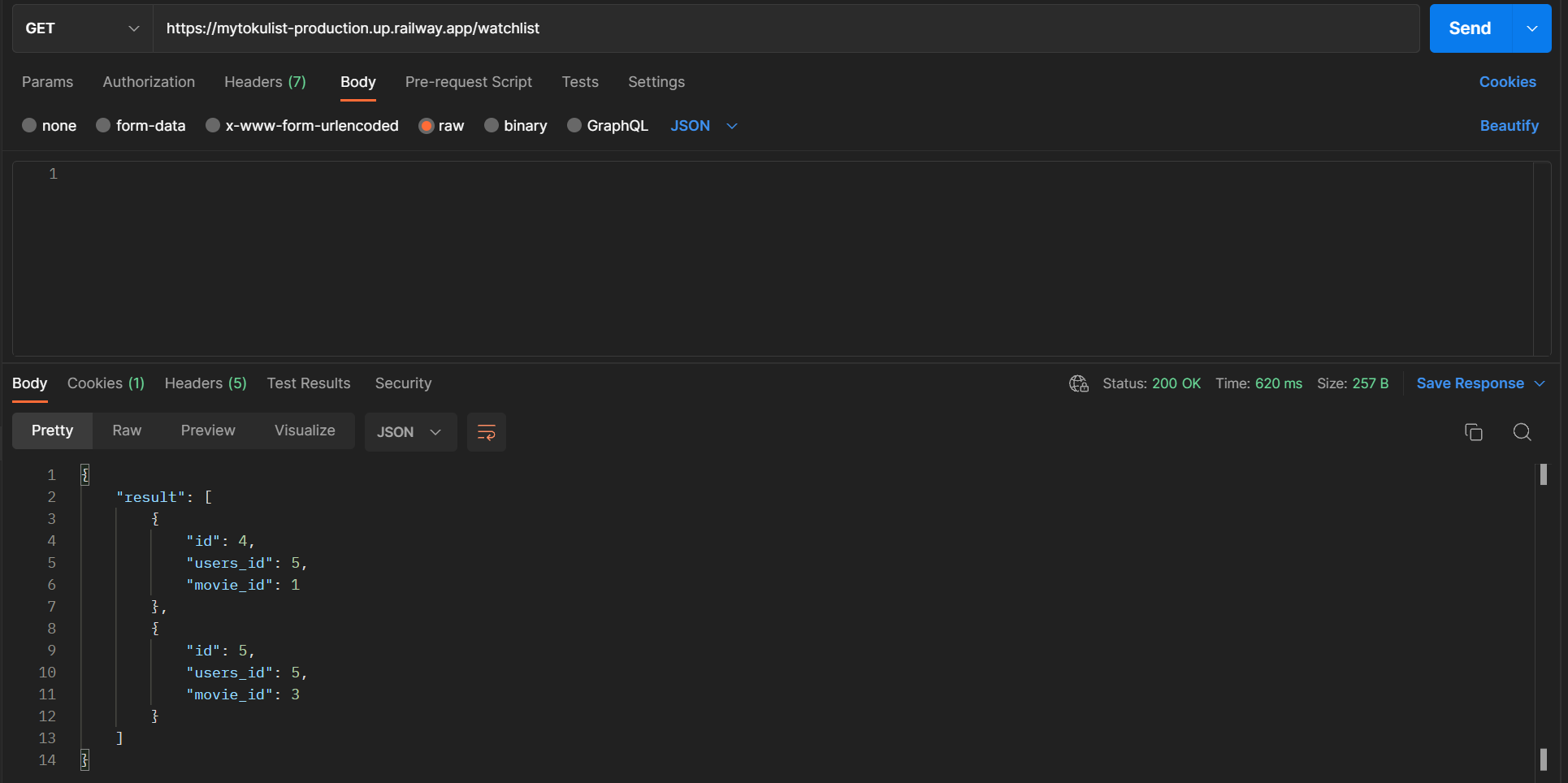
Task: Click the Status 200 OK indicator
Action: [x=1151, y=383]
